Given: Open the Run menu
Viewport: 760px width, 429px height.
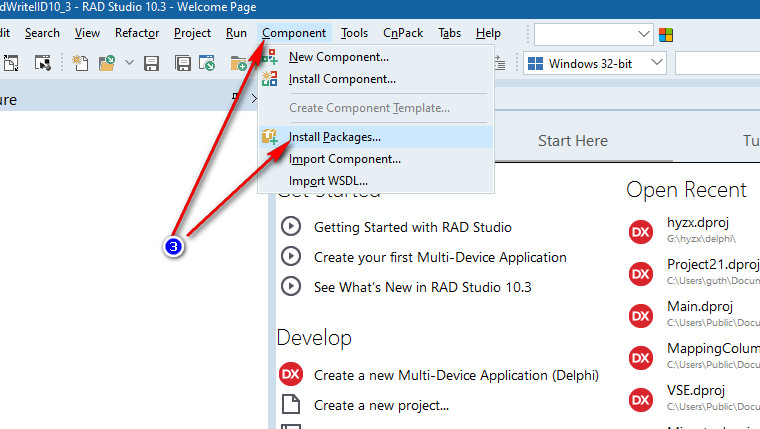Looking at the screenshot, I should (x=236, y=33).
